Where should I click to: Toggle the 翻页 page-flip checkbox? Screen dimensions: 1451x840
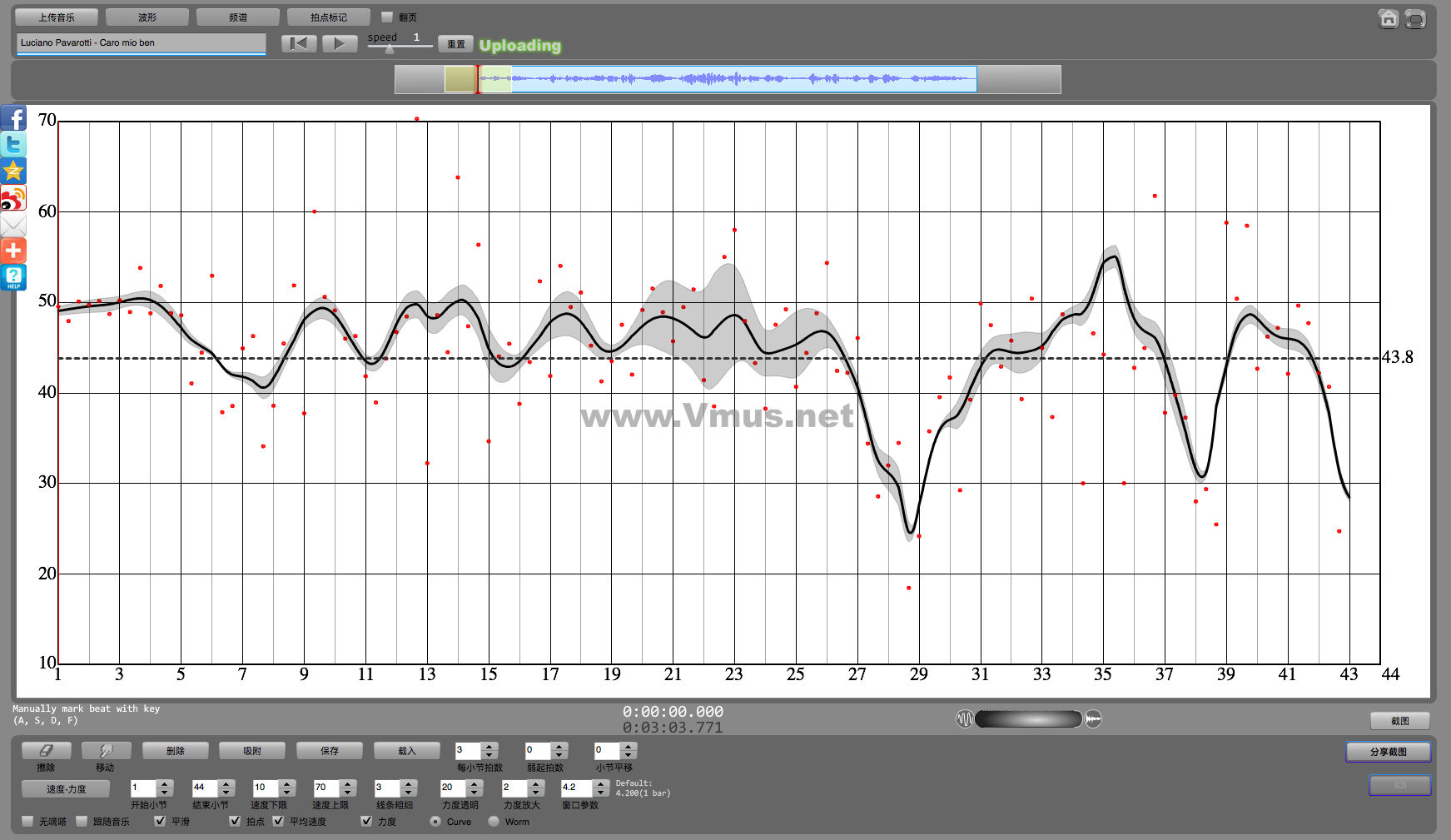point(386,17)
